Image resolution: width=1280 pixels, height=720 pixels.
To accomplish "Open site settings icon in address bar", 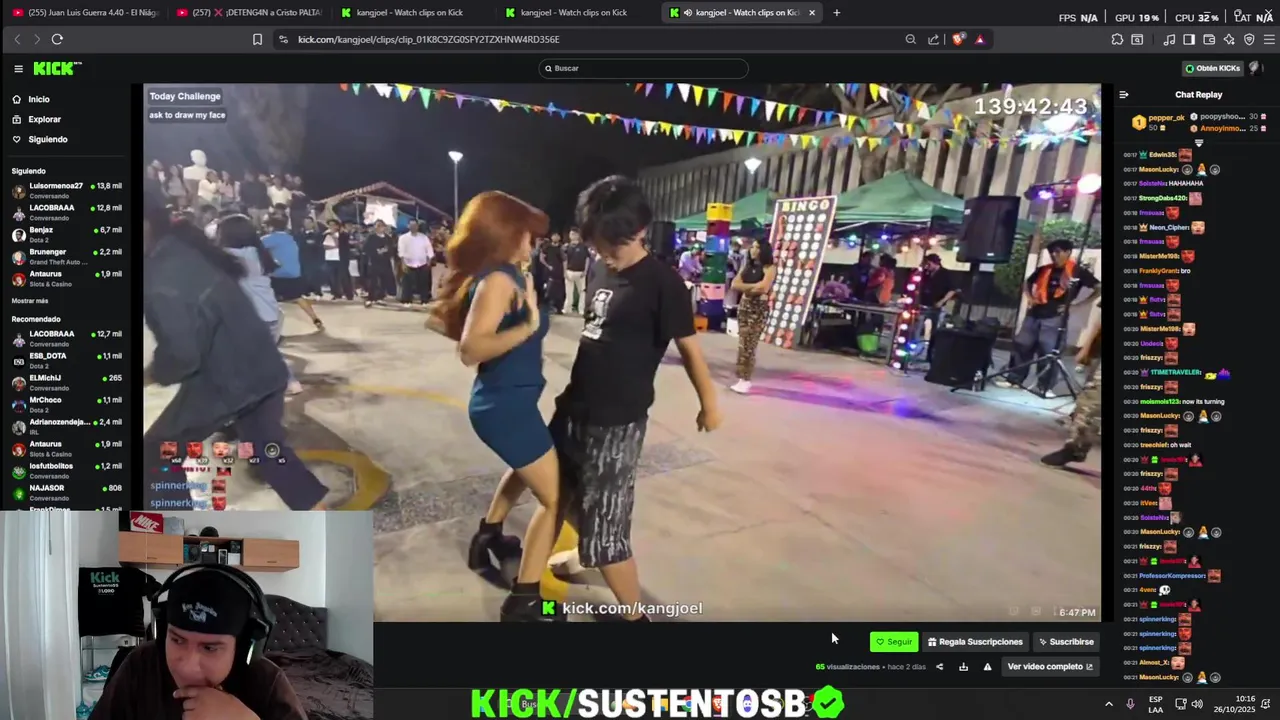I will pos(283,39).
